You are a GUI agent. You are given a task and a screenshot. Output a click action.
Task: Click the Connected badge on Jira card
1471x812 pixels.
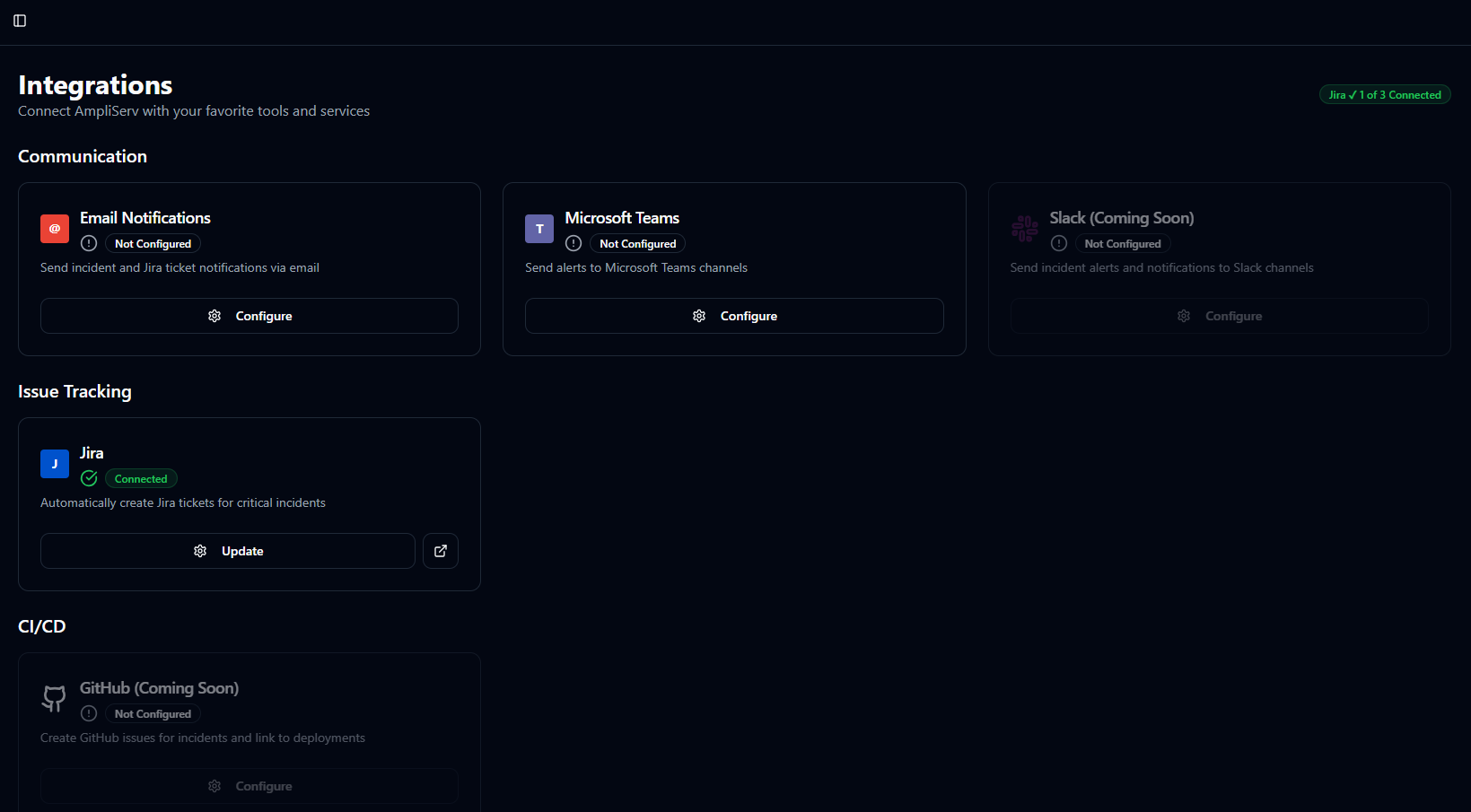coord(141,478)
